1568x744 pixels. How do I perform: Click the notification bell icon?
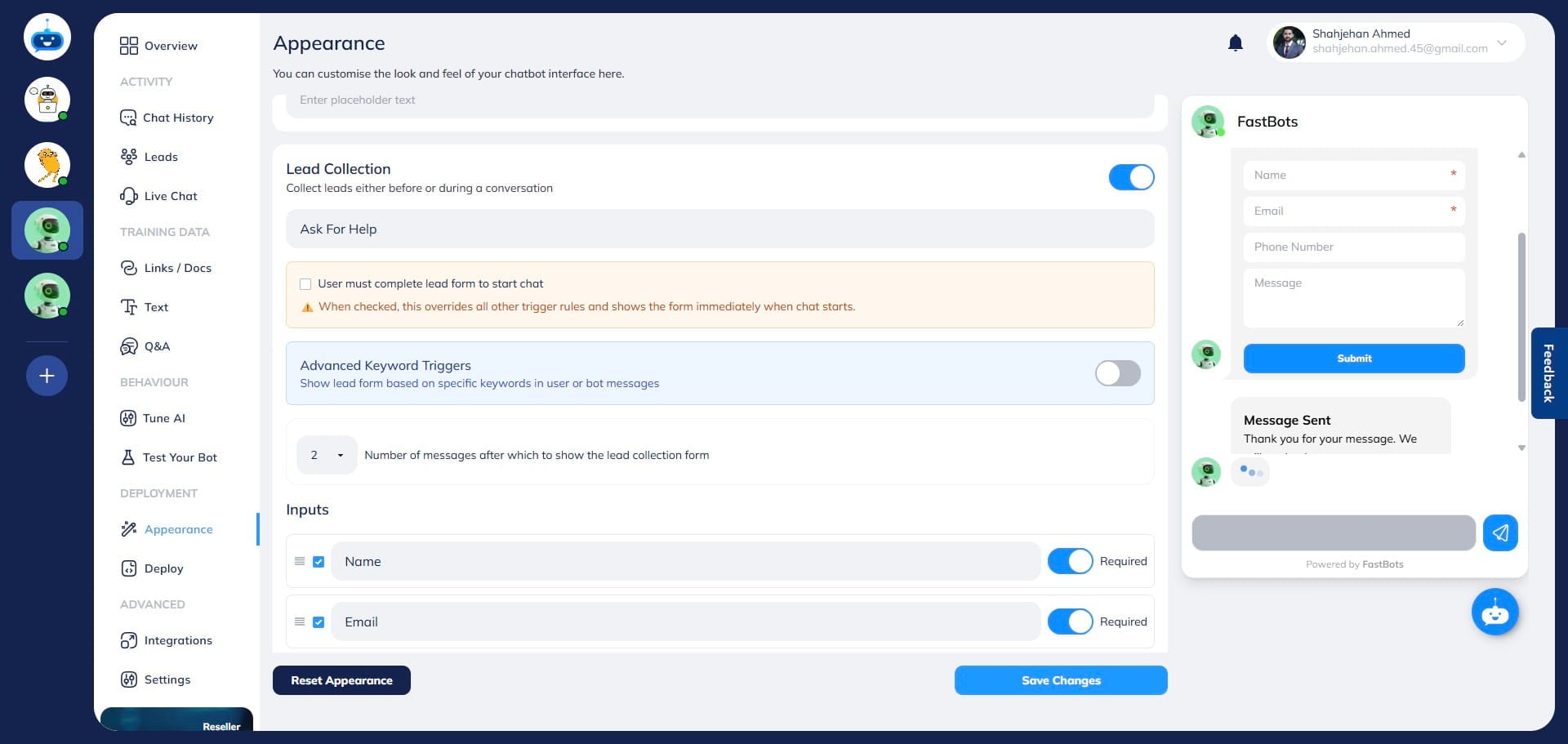(1235, 42)
